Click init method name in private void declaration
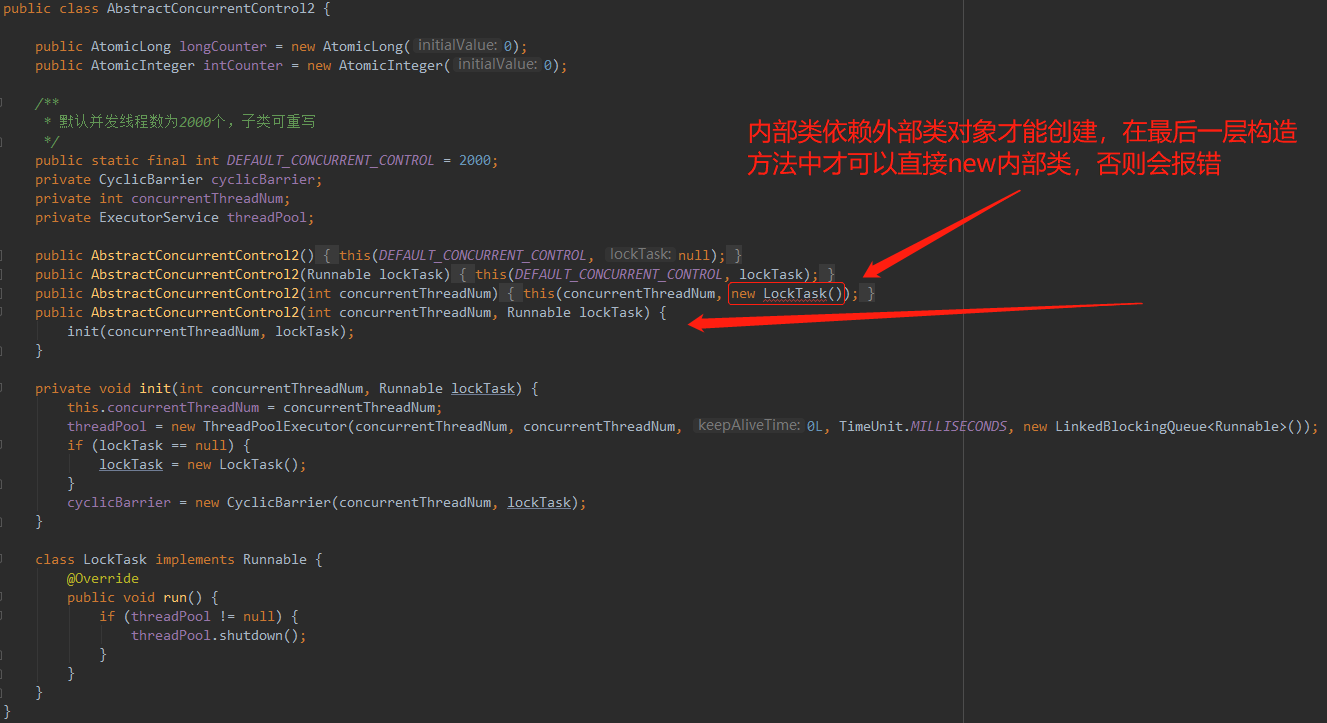 (155, 388)
